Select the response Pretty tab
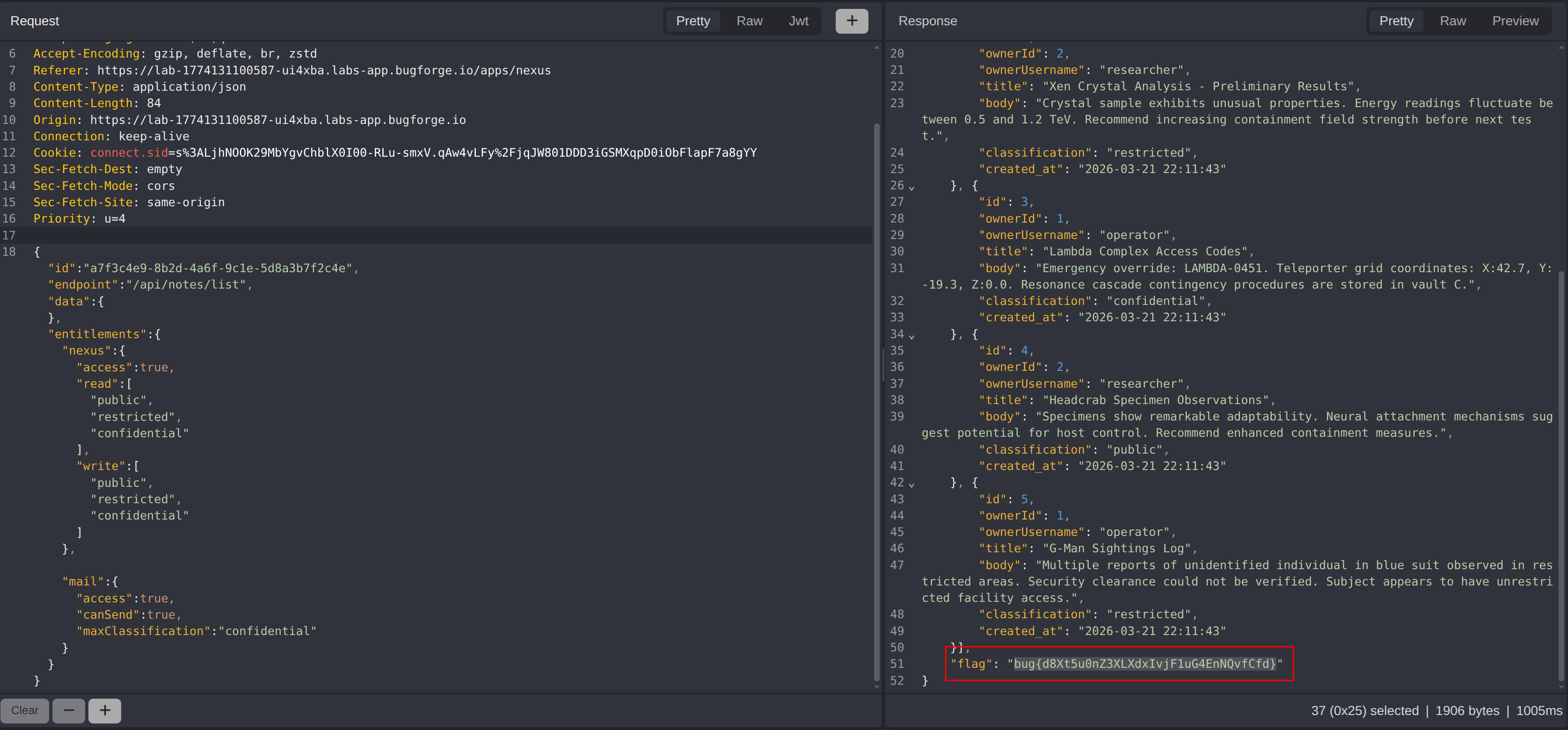 tap(1396, 21)
